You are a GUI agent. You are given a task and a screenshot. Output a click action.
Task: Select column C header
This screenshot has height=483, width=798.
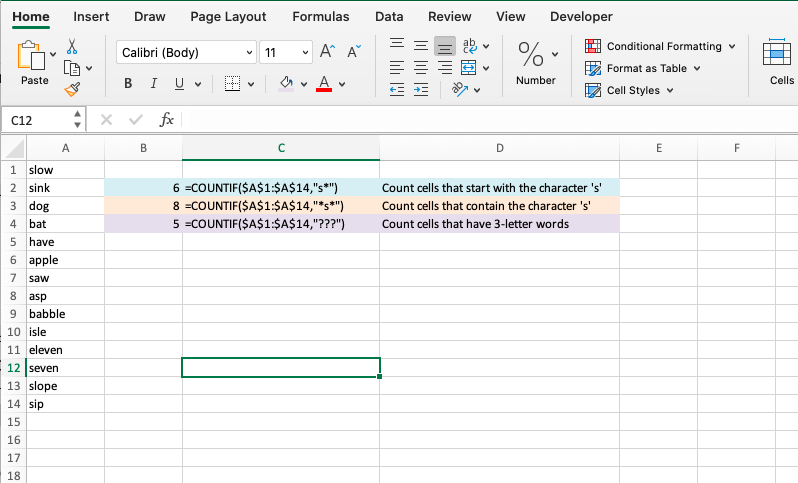[281, 148]
